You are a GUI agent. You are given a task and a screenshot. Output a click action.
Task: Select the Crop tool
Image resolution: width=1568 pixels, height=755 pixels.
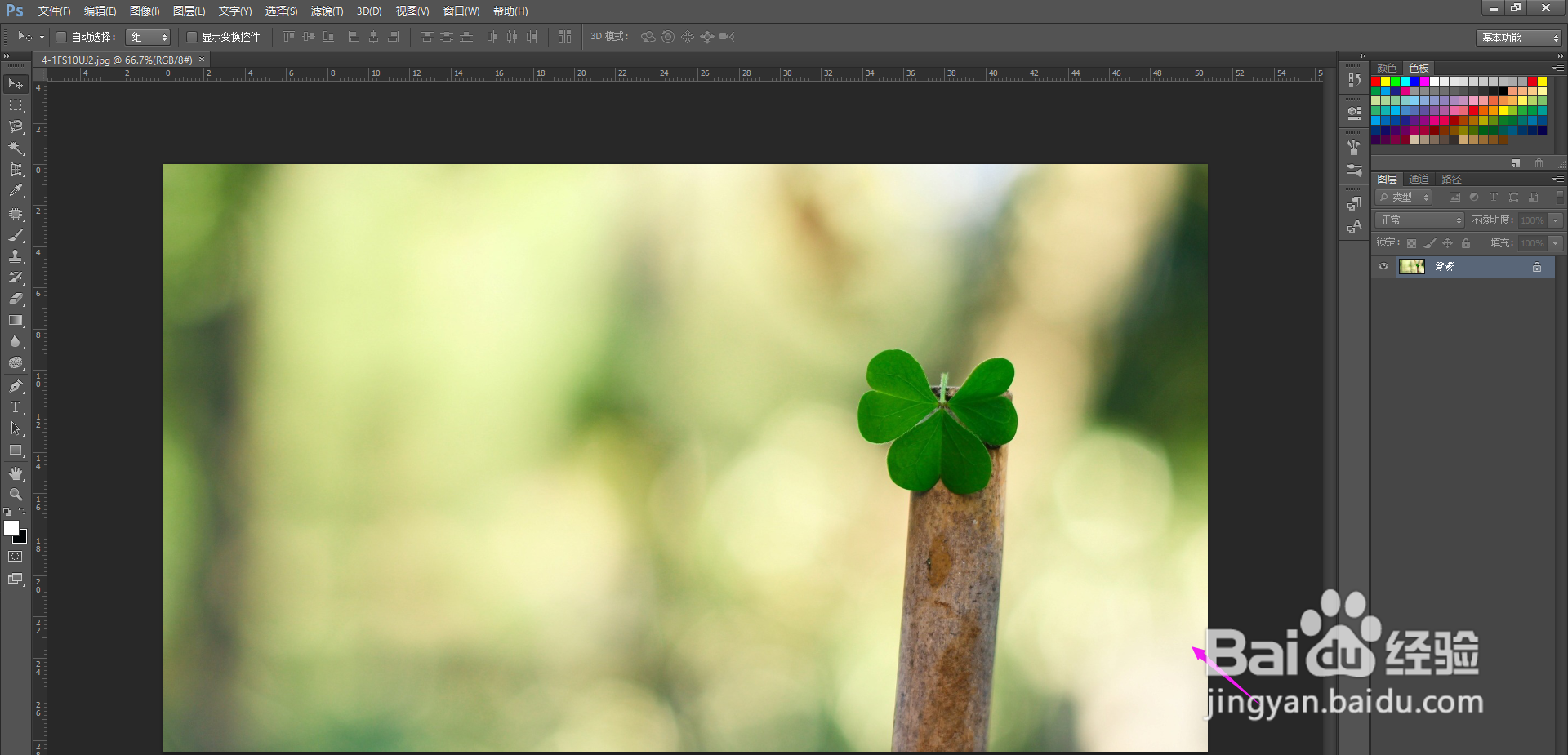16,169
